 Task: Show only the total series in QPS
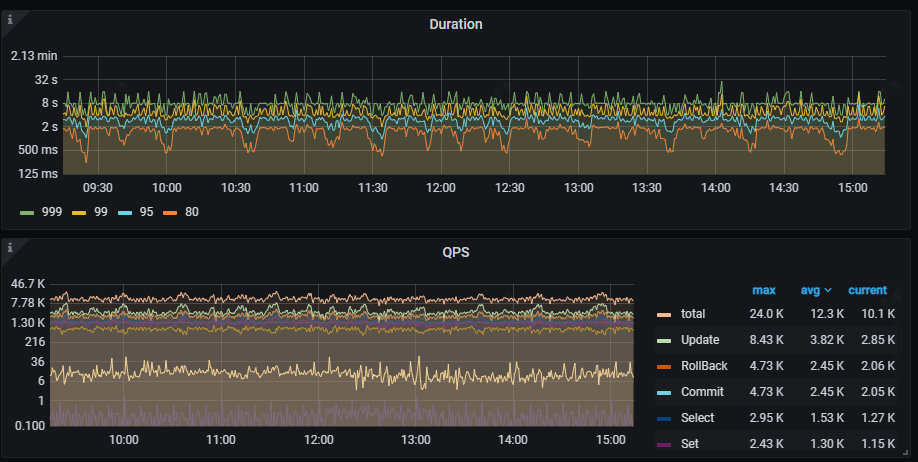[x=692, y=314]
